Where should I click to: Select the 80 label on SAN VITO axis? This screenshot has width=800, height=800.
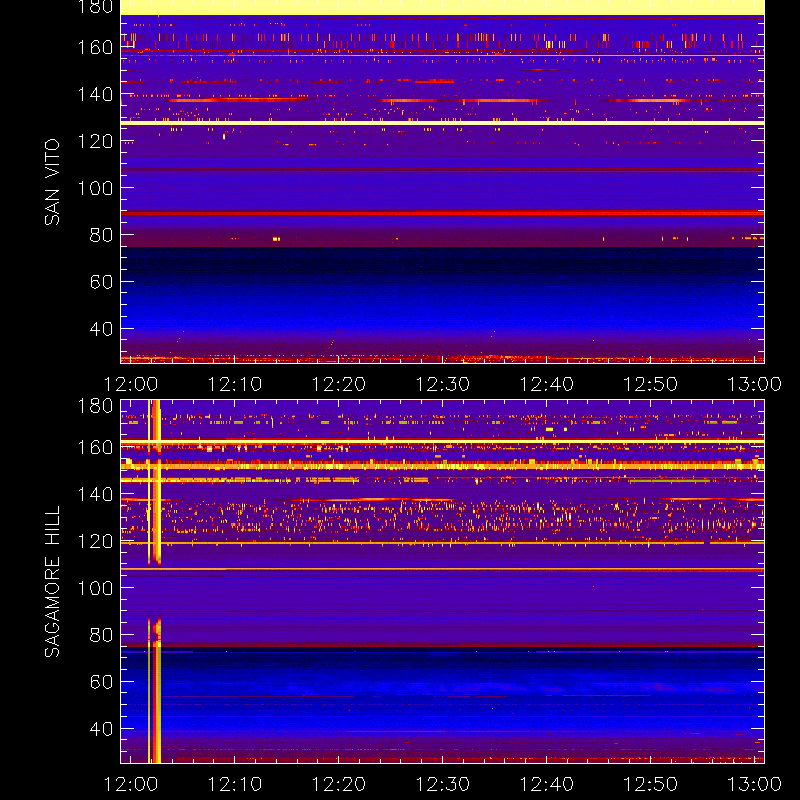101,235
